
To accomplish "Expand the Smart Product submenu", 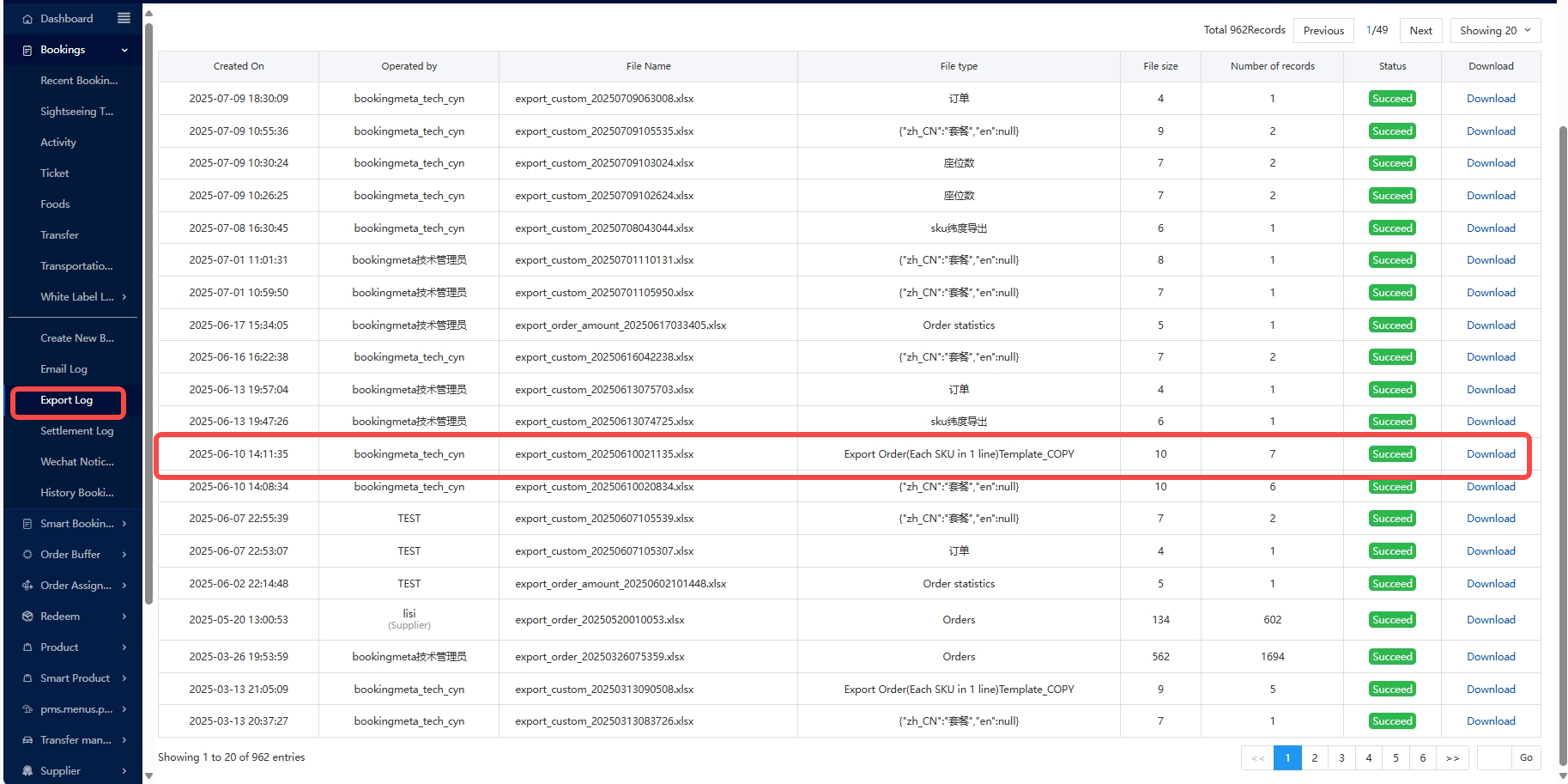I will (124, 678).
